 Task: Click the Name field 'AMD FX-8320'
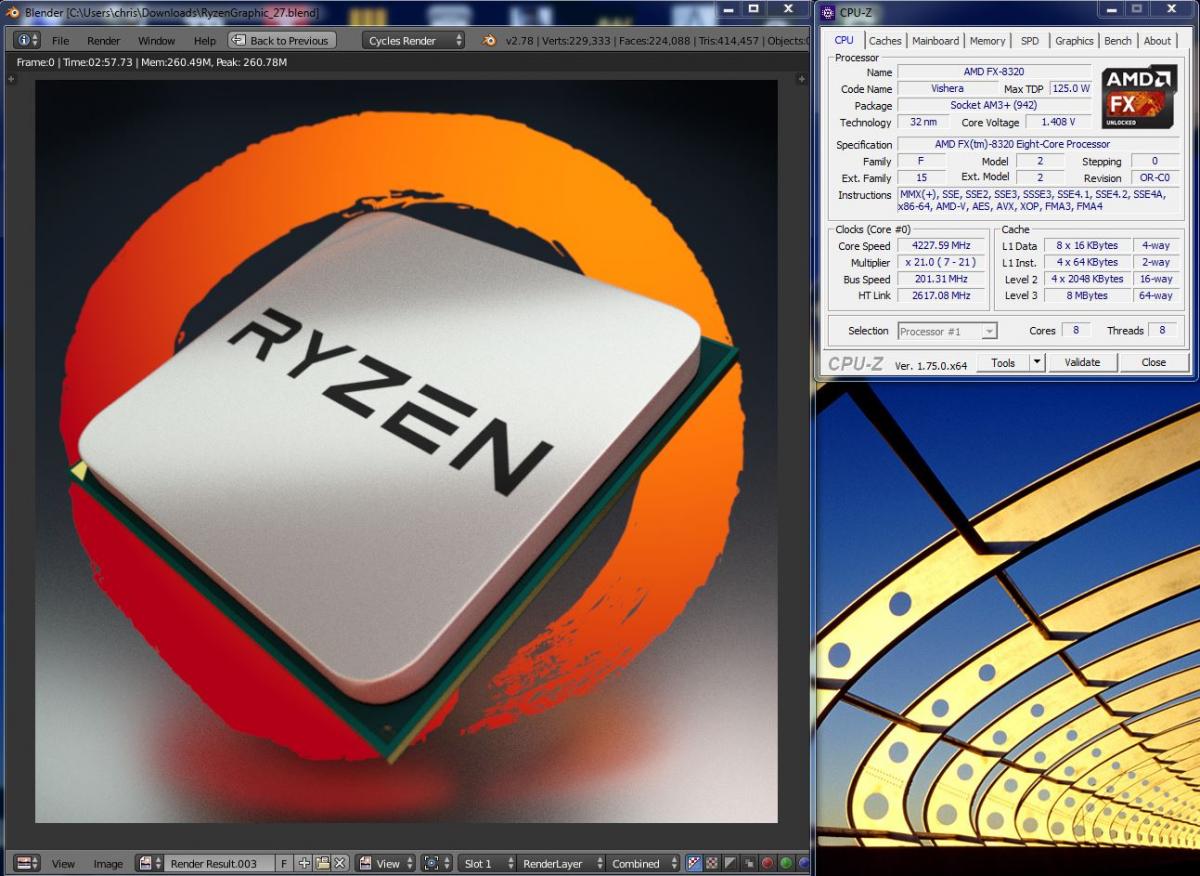coord(994,72)
